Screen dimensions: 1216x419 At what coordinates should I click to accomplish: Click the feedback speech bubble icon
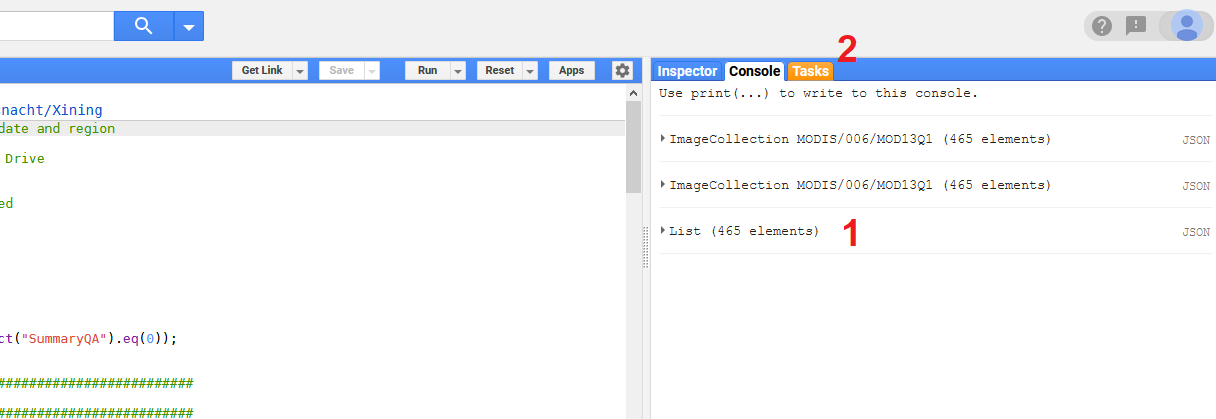click(x=1136, y=26)
